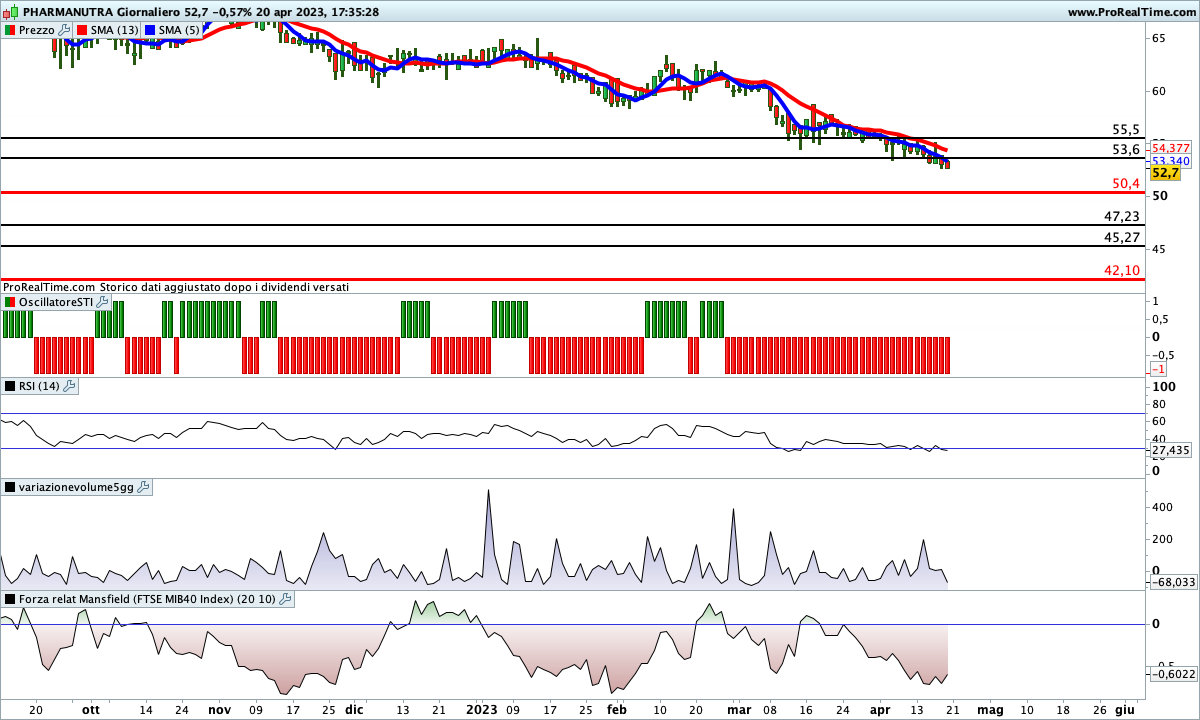Click the ott month on time axis
Image resolution: width=1200 pixels, height=720 pixels.
tap(91, 708)
